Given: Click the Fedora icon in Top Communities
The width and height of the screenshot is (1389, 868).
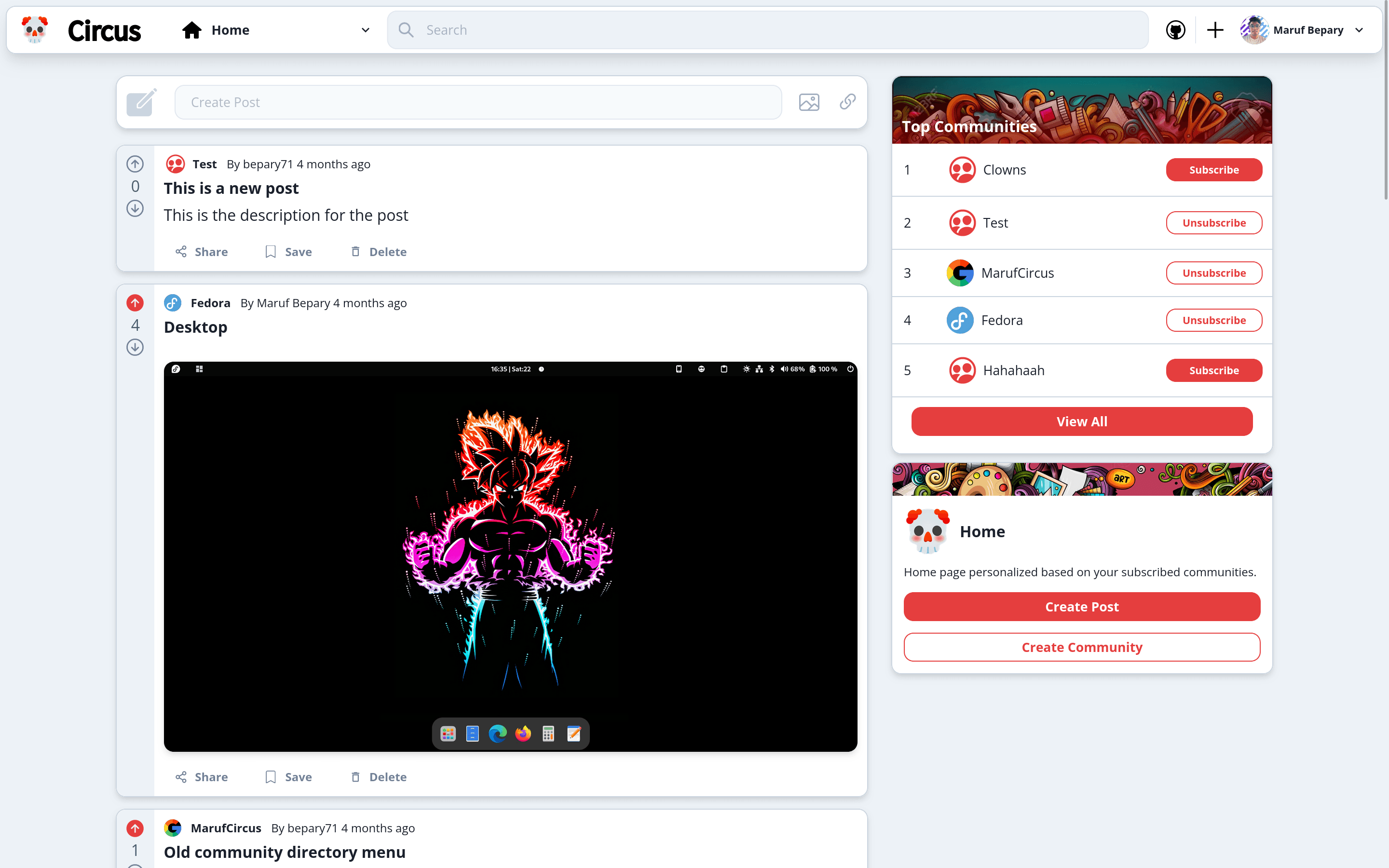Looking at the screenshot, I should (x=960, y=320).
